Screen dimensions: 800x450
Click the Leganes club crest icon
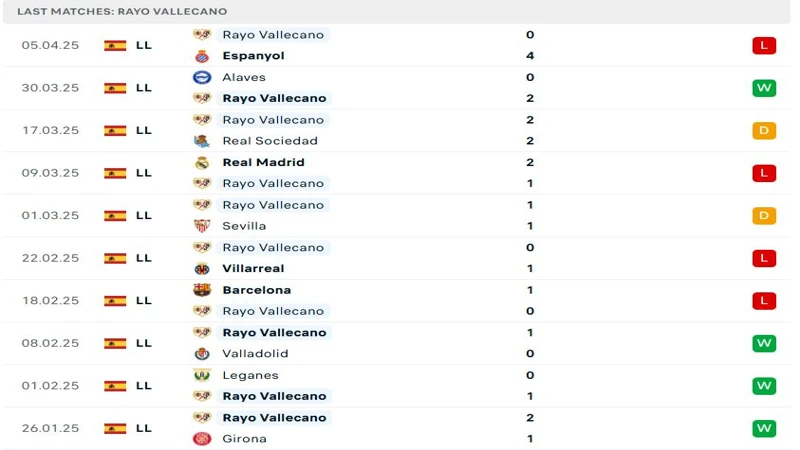pos(202,375)
